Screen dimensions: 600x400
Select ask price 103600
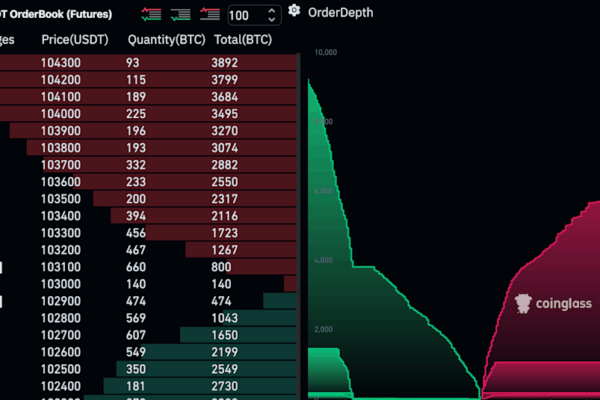pos(61,182)
